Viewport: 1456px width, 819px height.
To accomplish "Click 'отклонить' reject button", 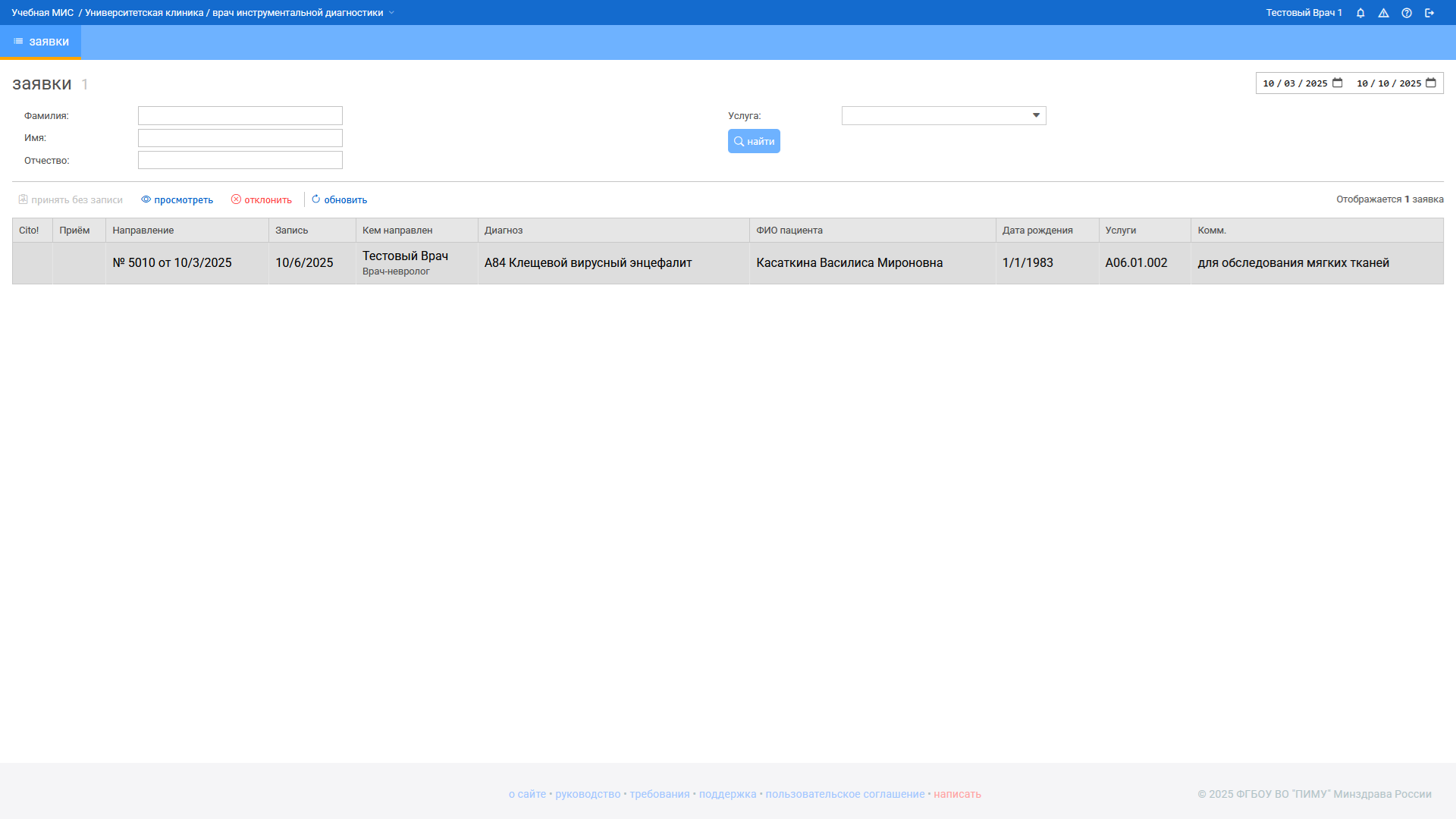I will [x=262, y=199].
